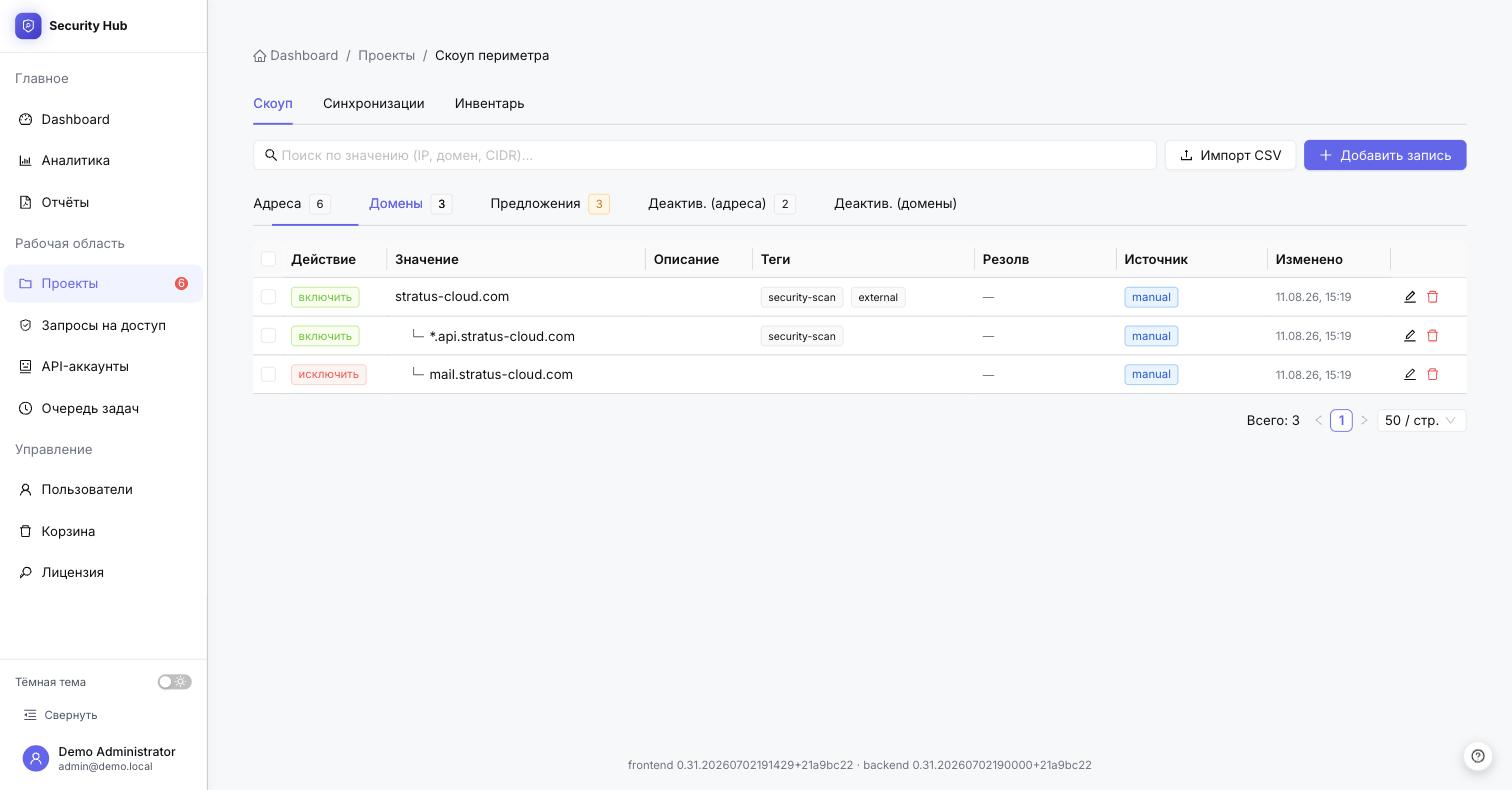Open the Деактив. (адреса) sub-tab

coord(722,204)
